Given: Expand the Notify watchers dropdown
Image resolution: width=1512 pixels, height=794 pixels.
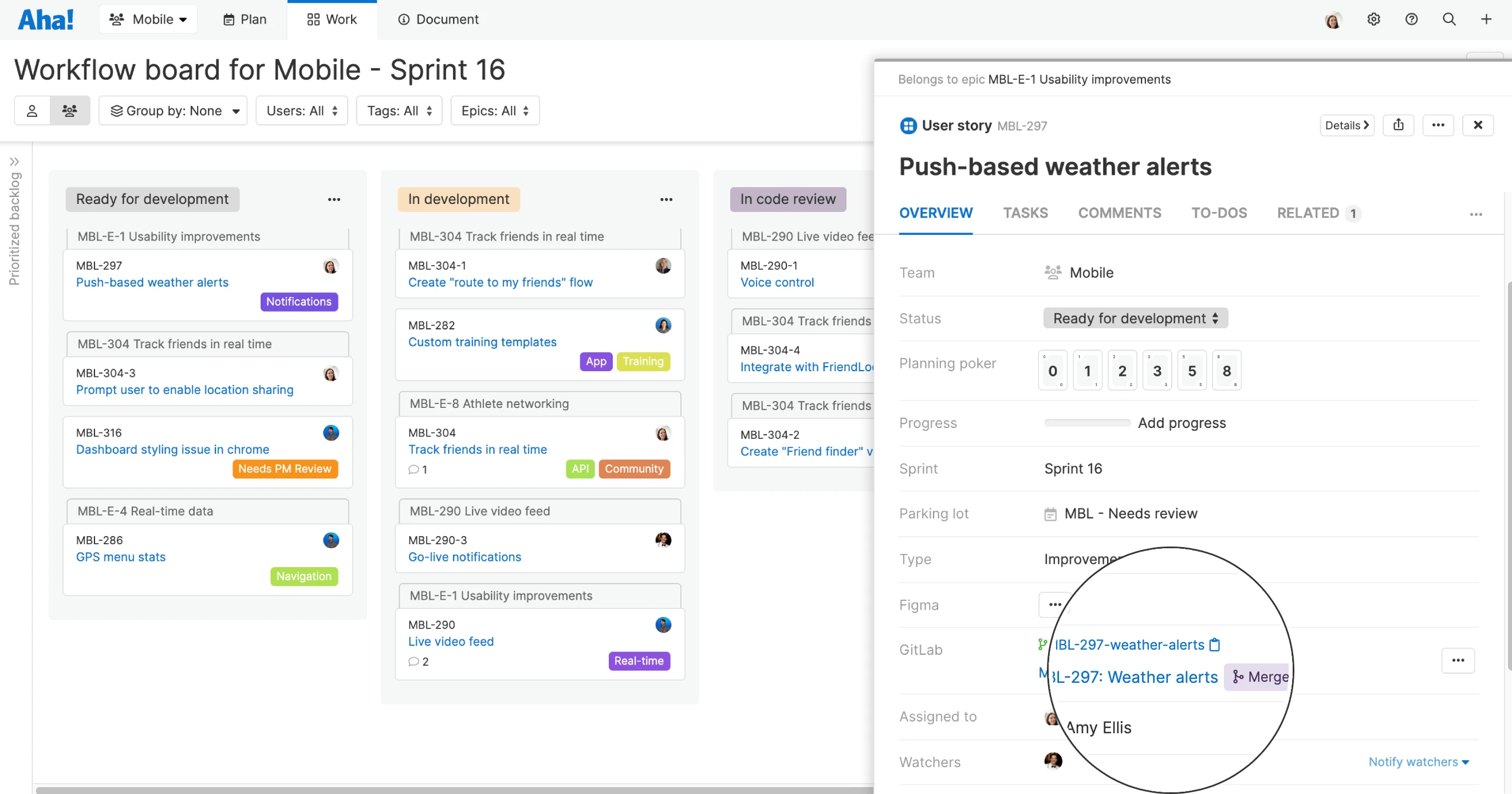Looking at the screenshot, I should pyautogui.click(x=1419, y=762).
